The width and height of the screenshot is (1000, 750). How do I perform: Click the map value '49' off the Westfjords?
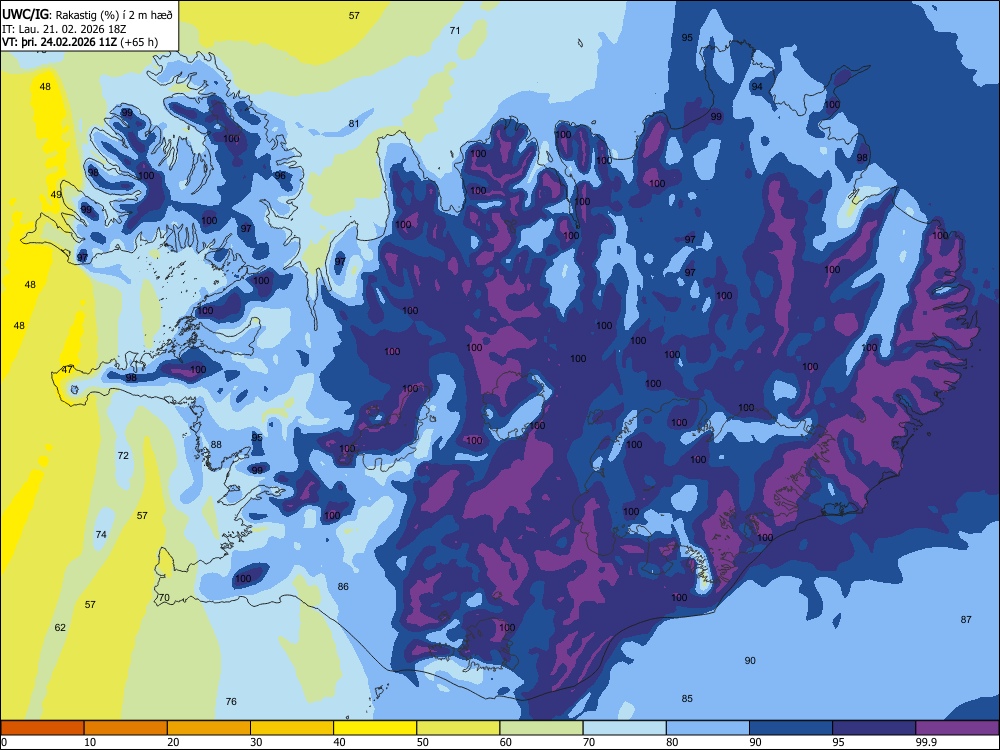tap(56, 195)
